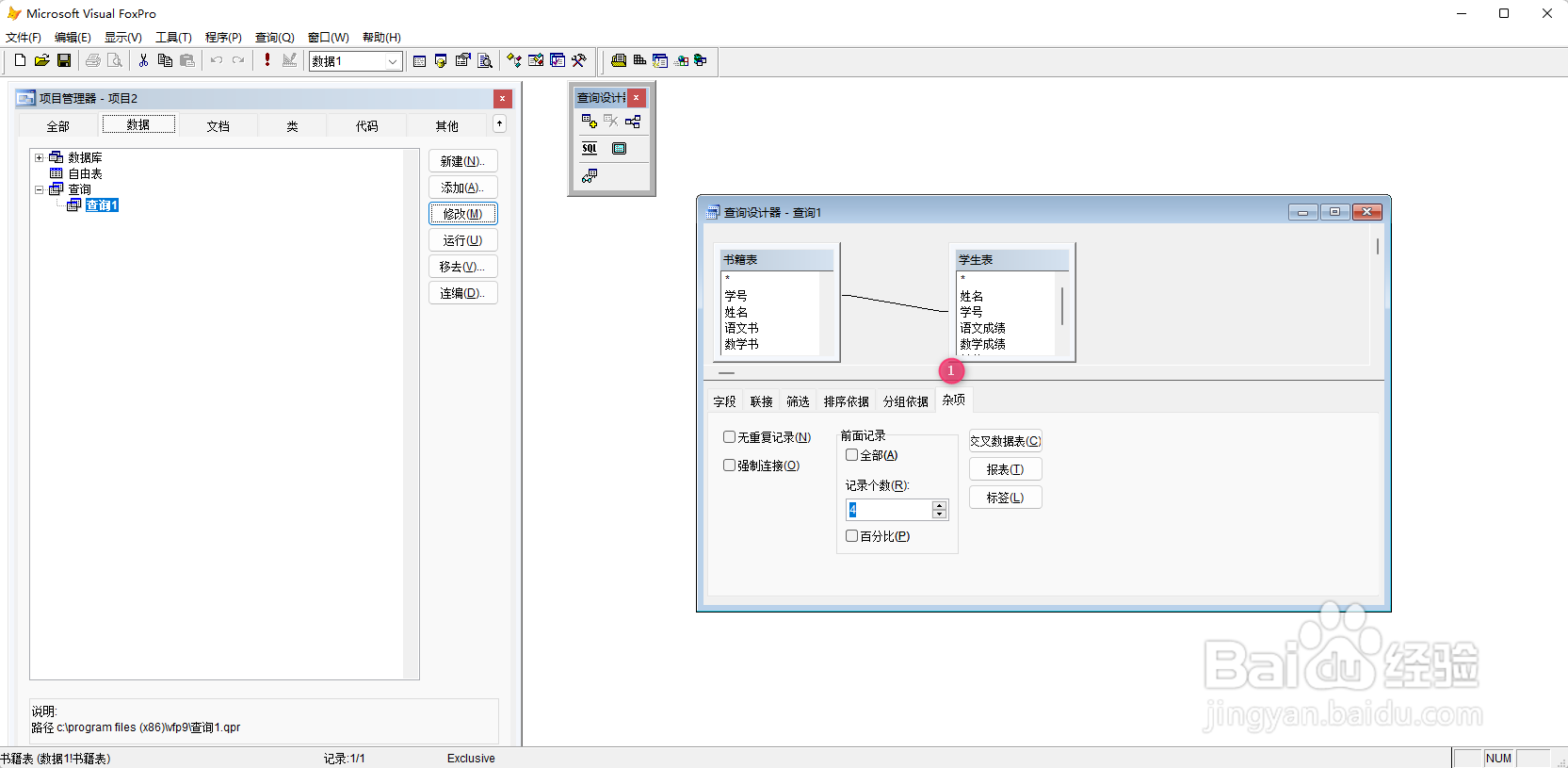The width and height of the screenshot is (1568, 768).
Task: Open the 文件 menu
Action: (24, 38)
